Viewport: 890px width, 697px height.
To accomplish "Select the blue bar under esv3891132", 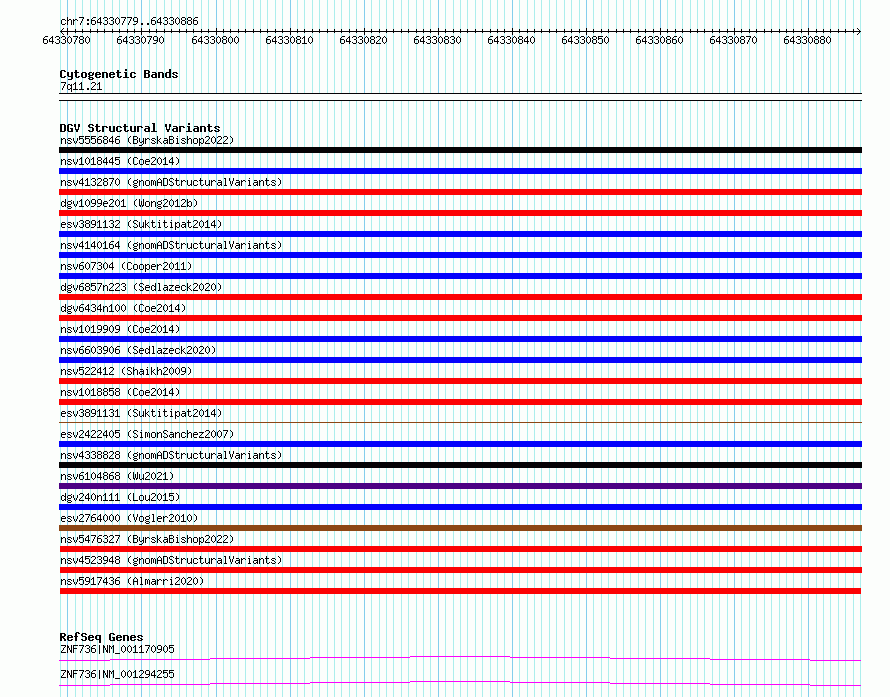I will point(460,234).
